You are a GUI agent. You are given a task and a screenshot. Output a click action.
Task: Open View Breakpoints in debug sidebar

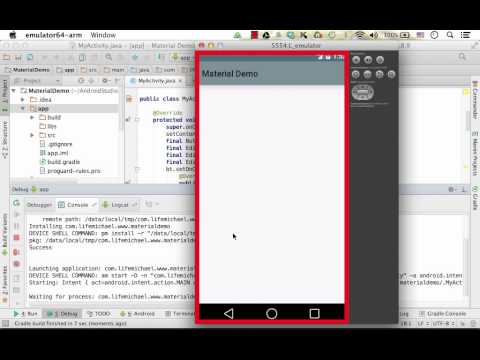pyautogui.click(x=16, y=252)
